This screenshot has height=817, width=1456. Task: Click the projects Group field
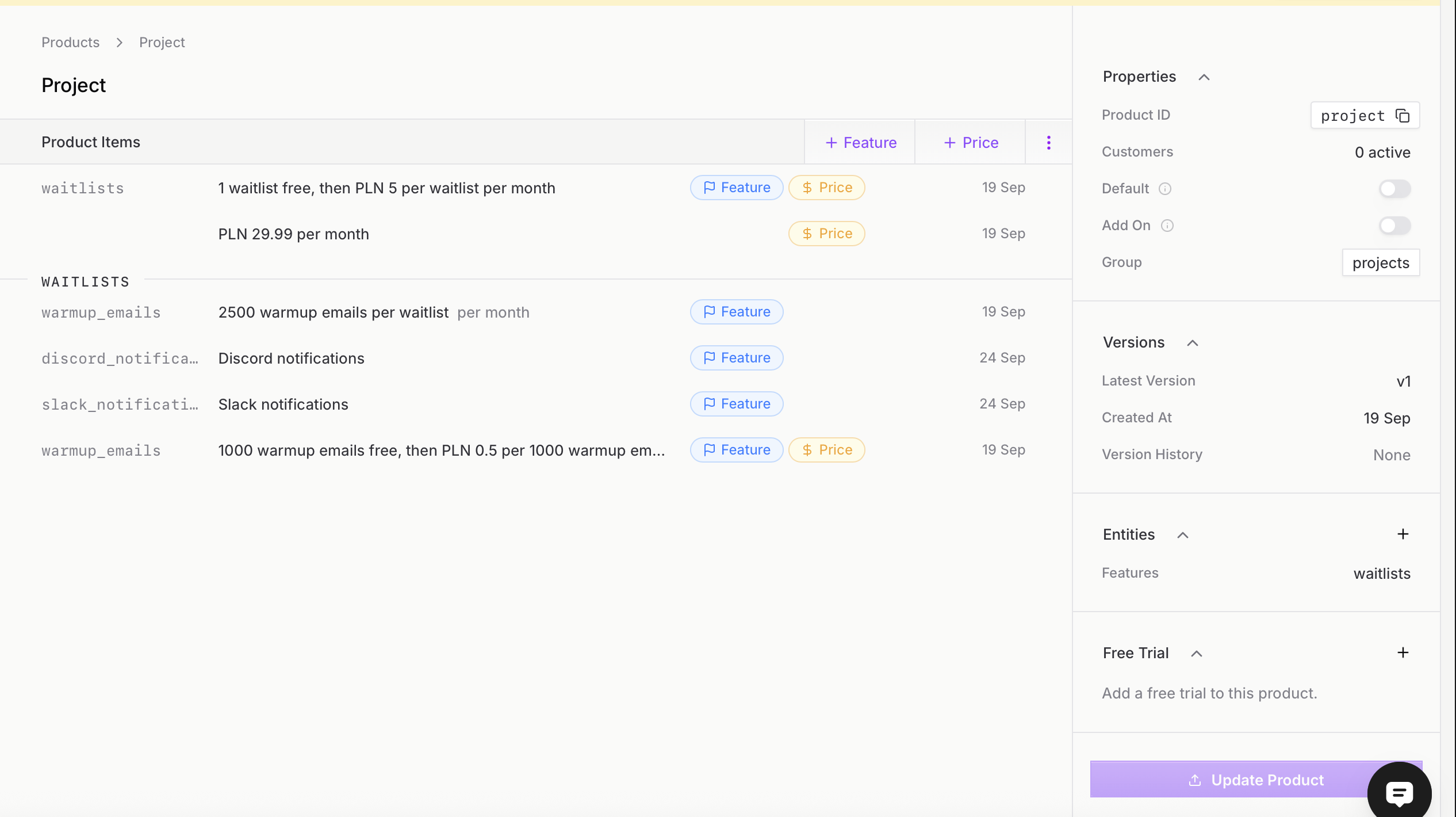coord(1380,263)
